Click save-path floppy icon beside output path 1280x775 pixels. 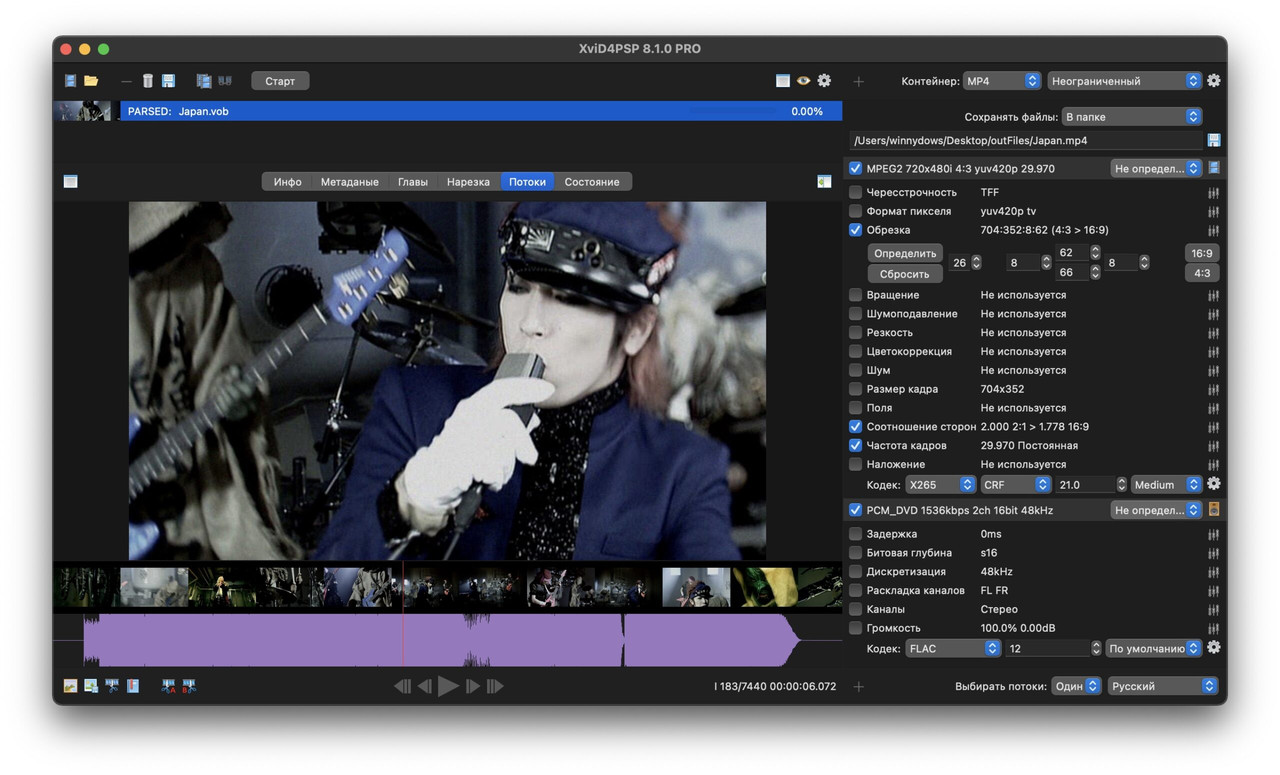coord(1214,141)
